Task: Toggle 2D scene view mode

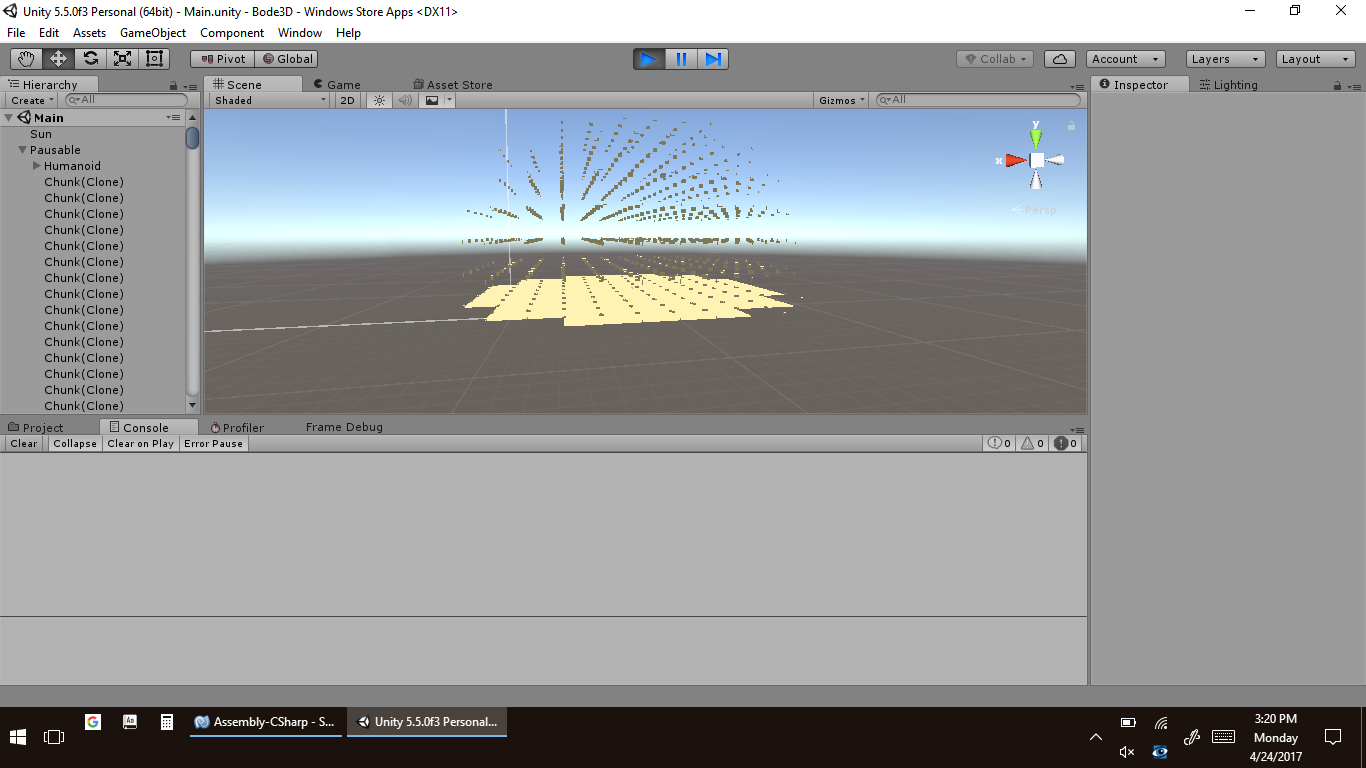Action: tap(347, 100)
